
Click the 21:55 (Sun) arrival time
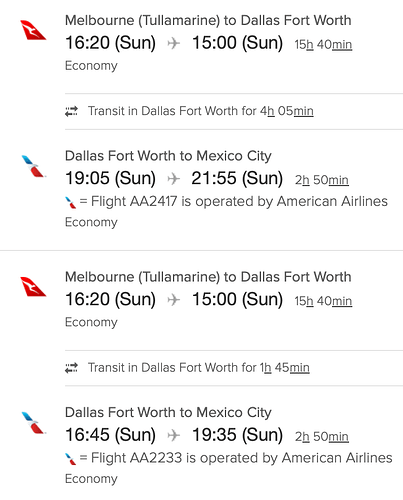[x=237, y=178]
